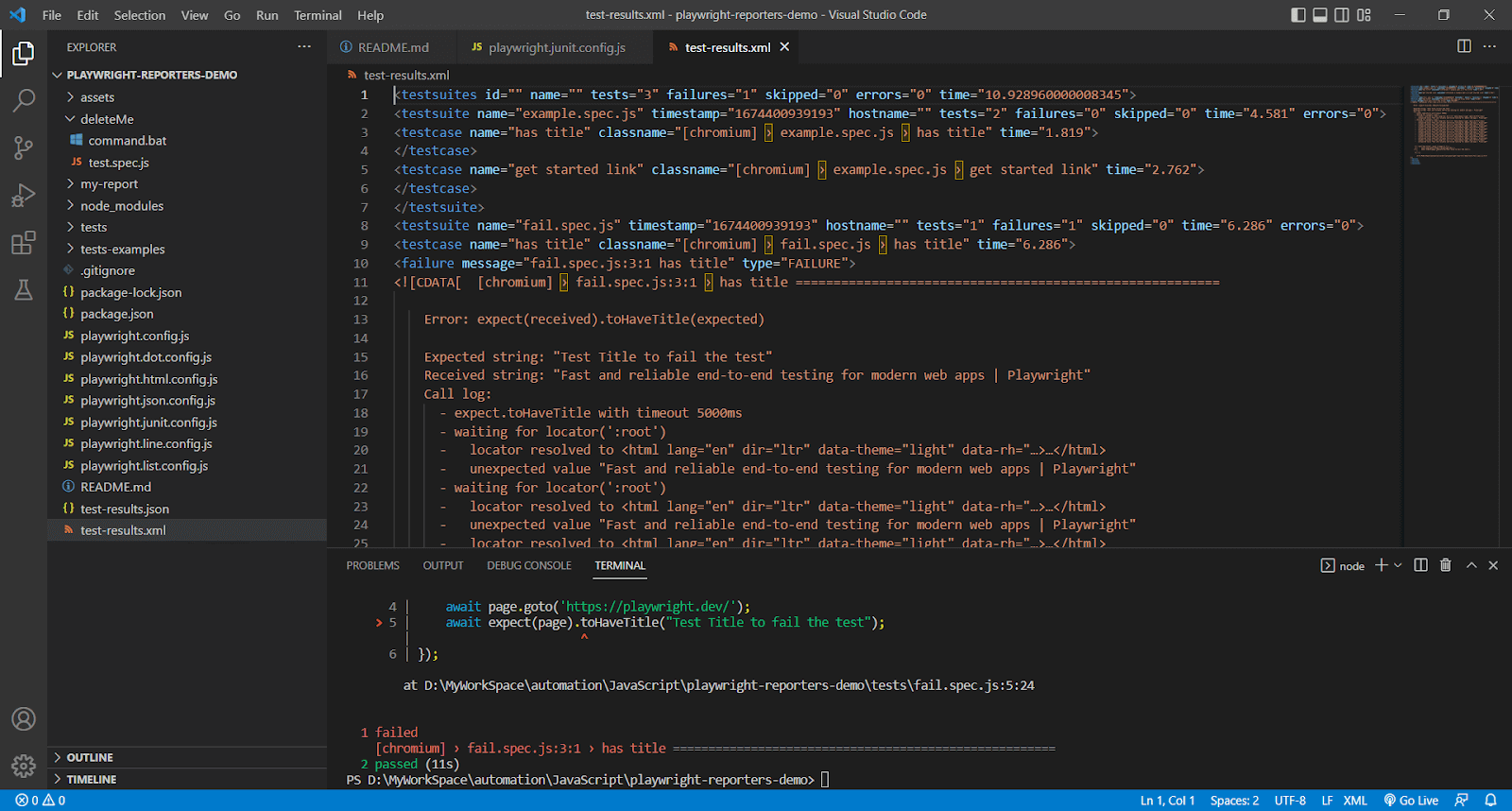The image size is (1512, 811).
Task: Open playwright.html.config.js file
Action: [x=187, y=379]
